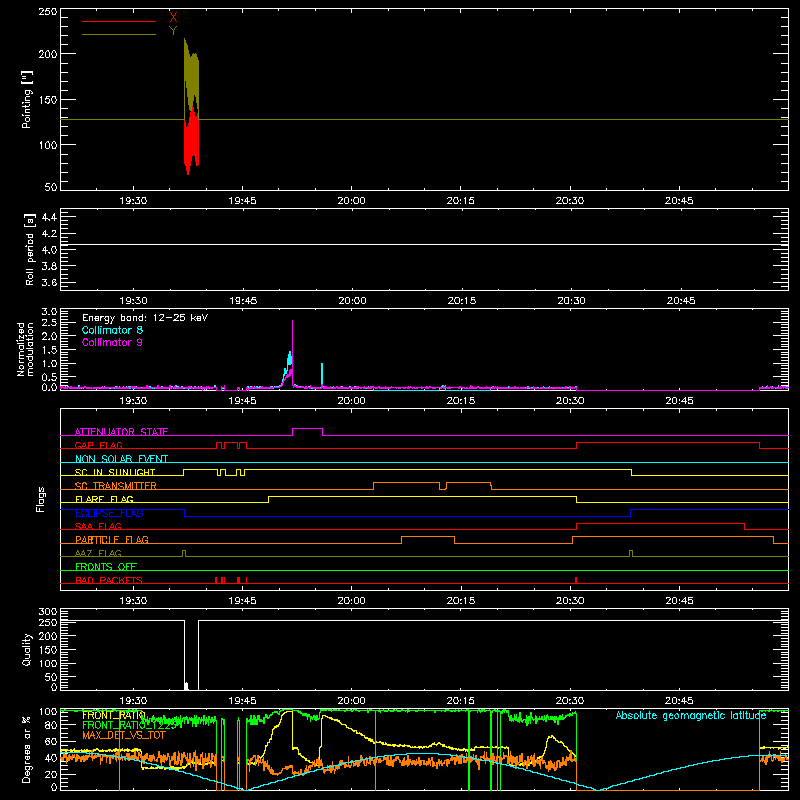
Task: Click 20:45 time label under Quality plot
Action: [x=679, y=701]
